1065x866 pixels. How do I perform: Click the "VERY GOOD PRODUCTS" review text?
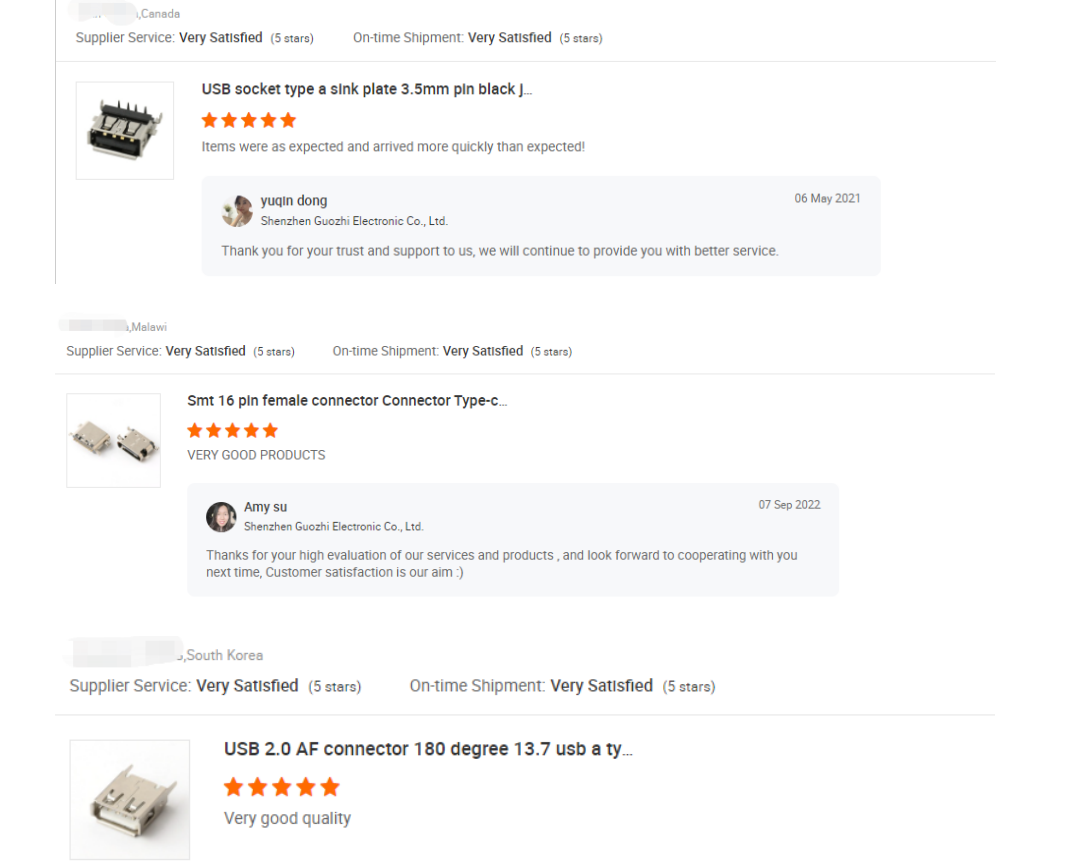[x=256, y=455]
